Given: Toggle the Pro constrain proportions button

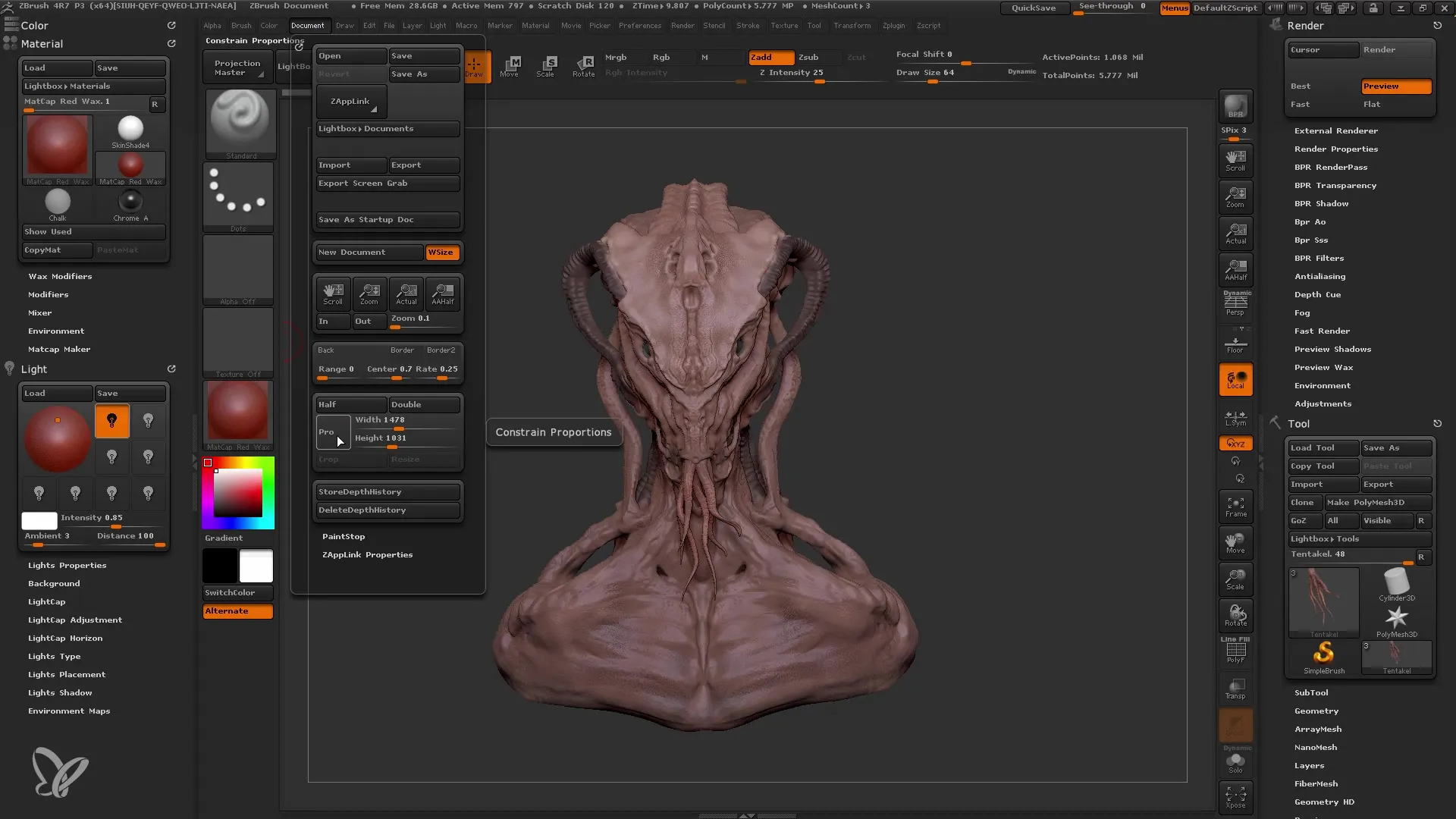Looking at the screenshot, I should [333, 432].
